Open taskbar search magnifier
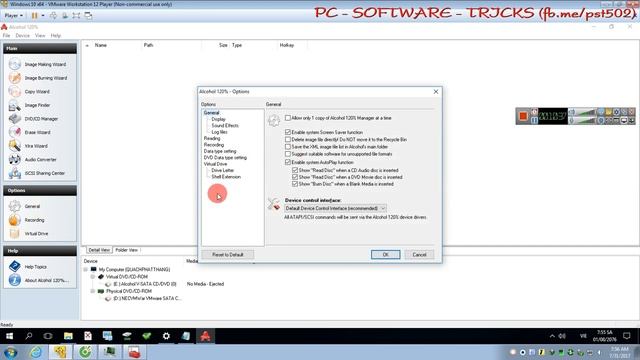640x360 pixels. (29, 336)
